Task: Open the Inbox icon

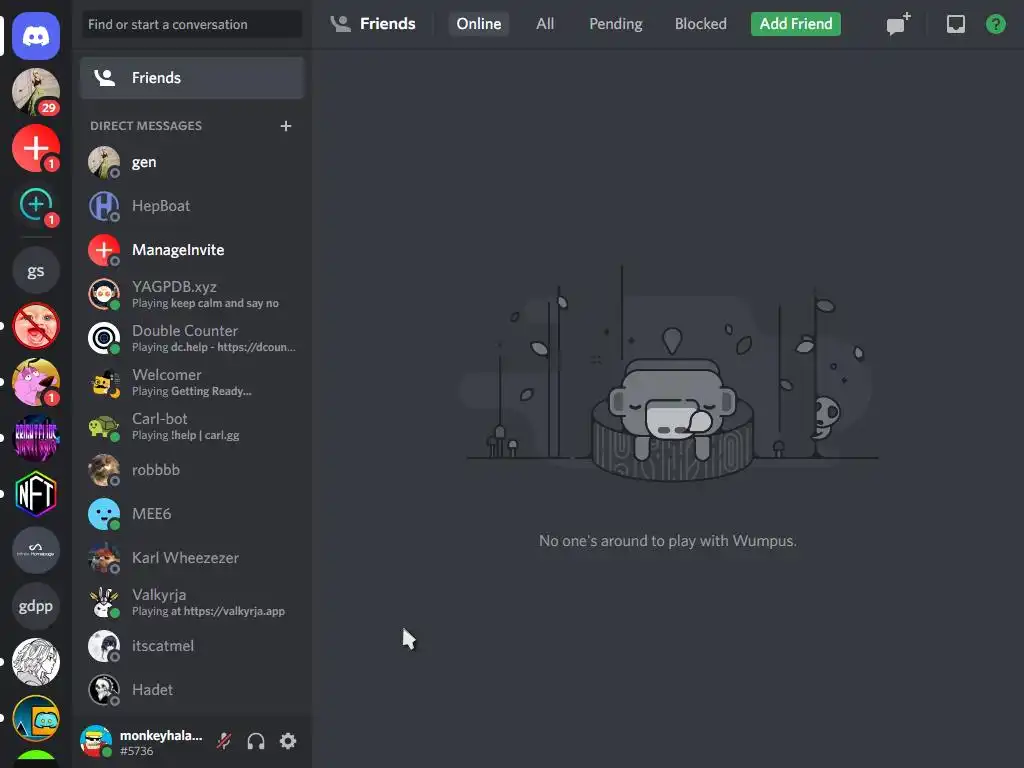Action: [x=955, y=24]
